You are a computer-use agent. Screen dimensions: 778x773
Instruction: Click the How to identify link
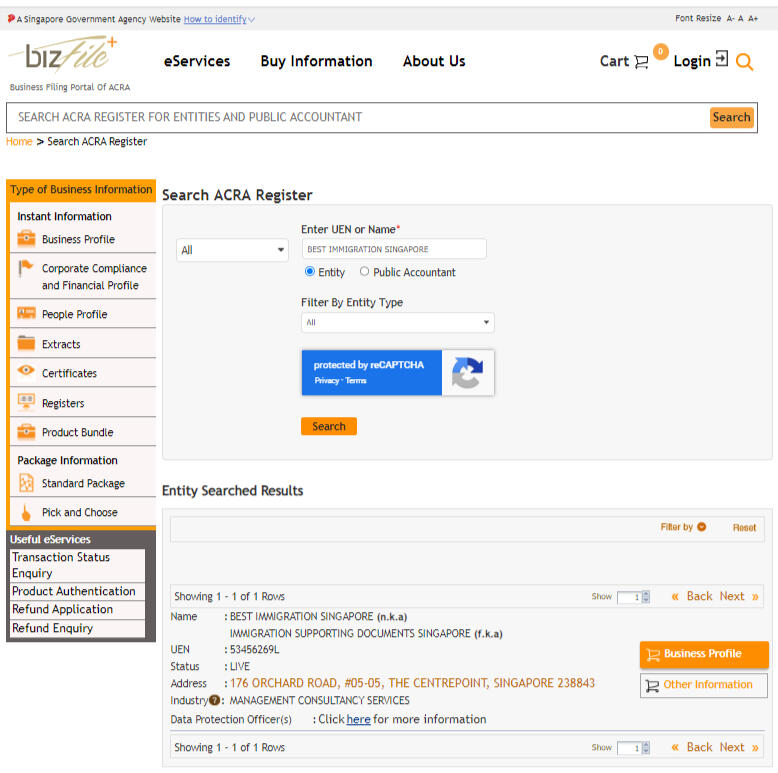point(215,19)
